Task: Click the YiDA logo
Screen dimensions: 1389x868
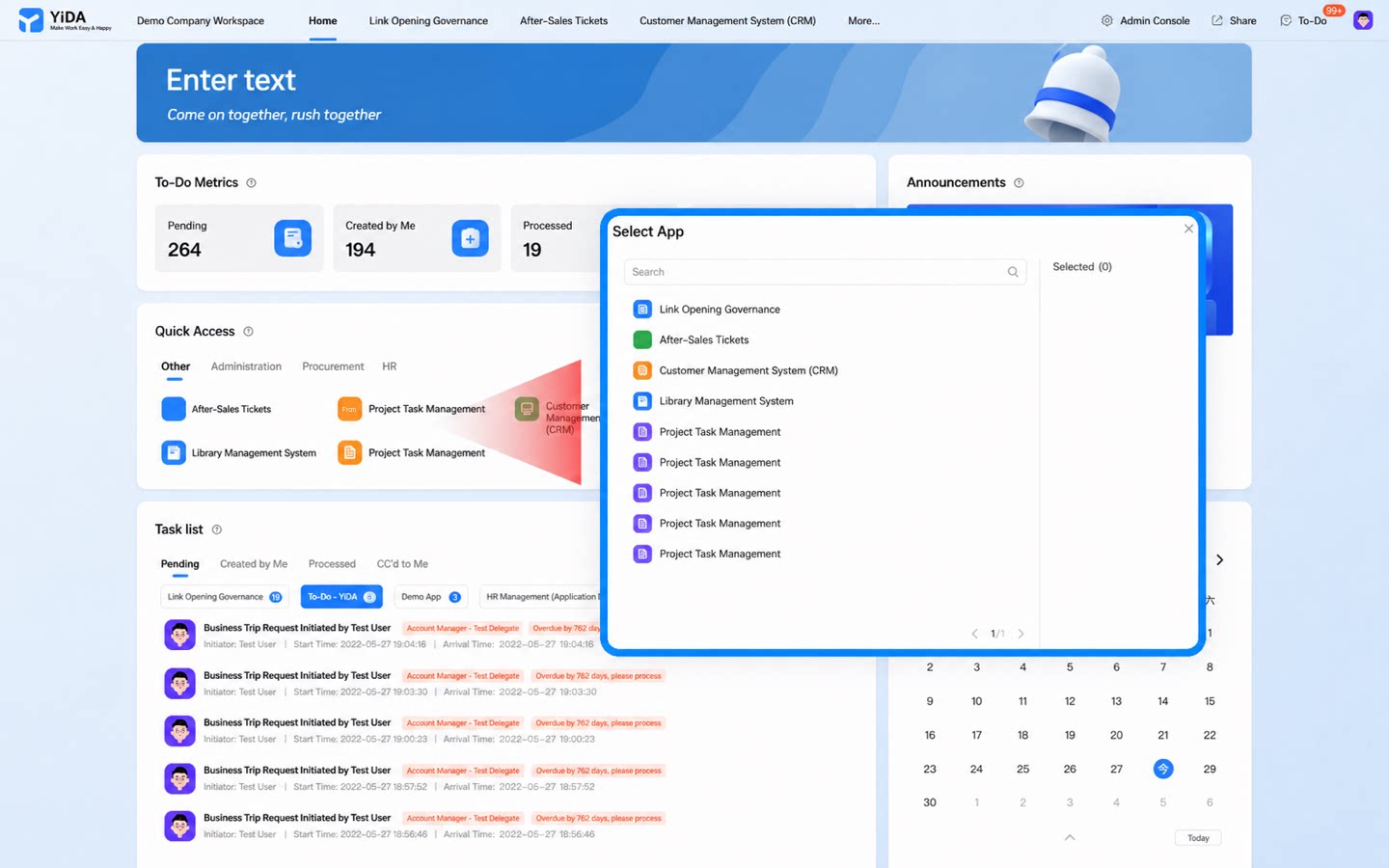Action: 66,20
